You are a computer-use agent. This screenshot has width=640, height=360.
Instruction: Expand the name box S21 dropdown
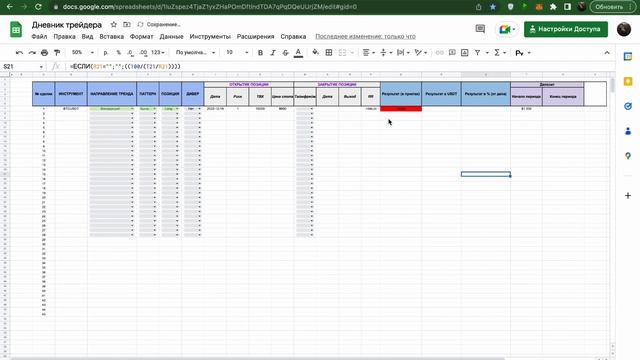(41, 67)
